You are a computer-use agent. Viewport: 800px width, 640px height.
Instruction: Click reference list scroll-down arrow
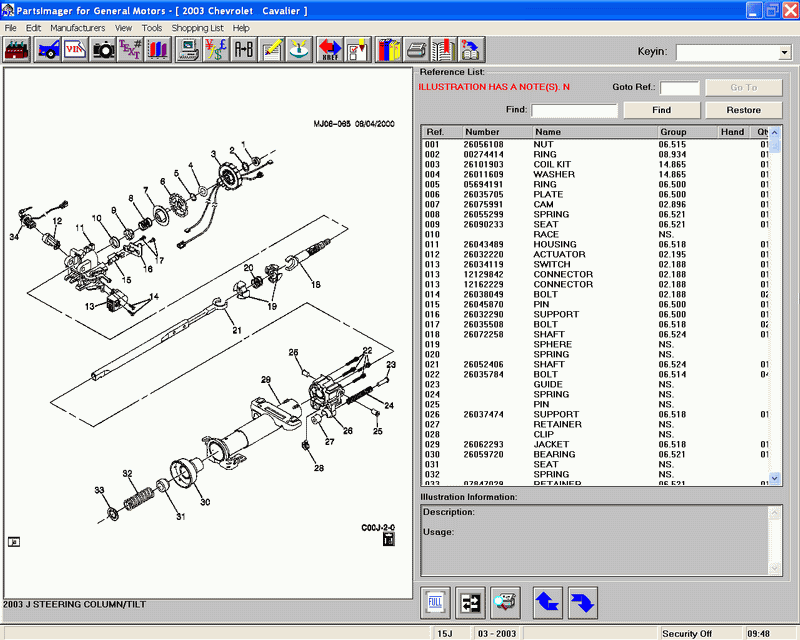click(x=774, y=478)
